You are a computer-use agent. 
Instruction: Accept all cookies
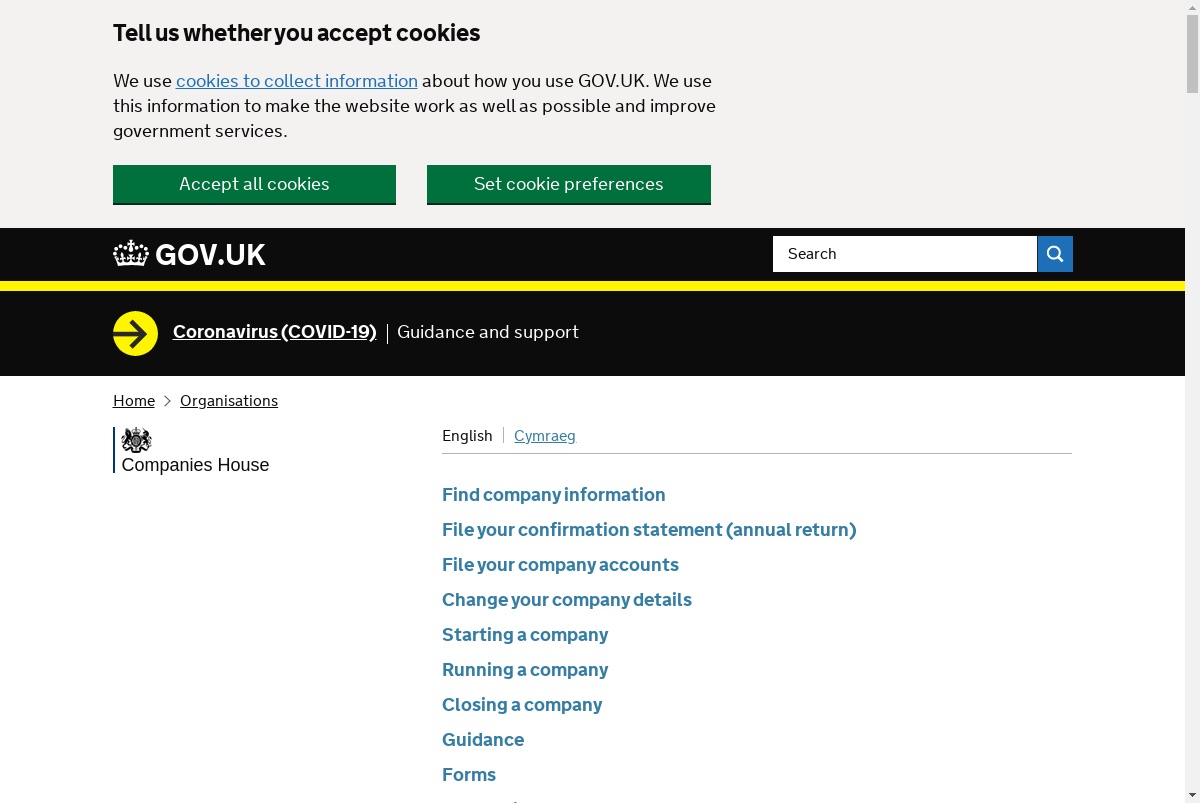tap(254, 184)
